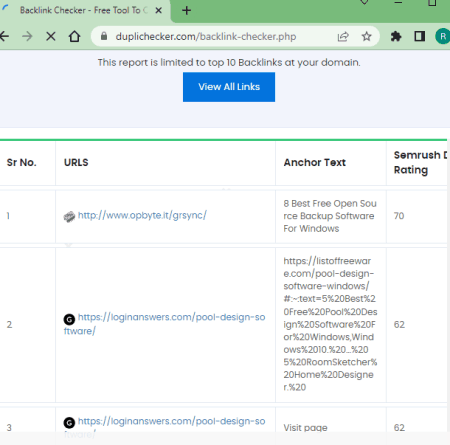Open the profile avatar R

[443, 36]
